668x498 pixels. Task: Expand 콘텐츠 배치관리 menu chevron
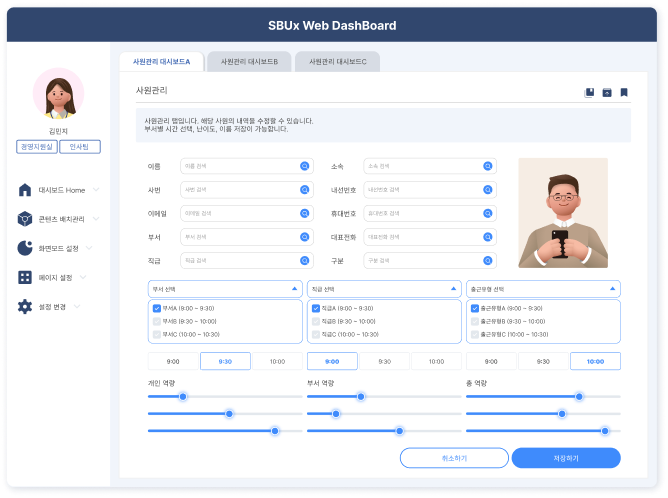(x=96, y=219)
